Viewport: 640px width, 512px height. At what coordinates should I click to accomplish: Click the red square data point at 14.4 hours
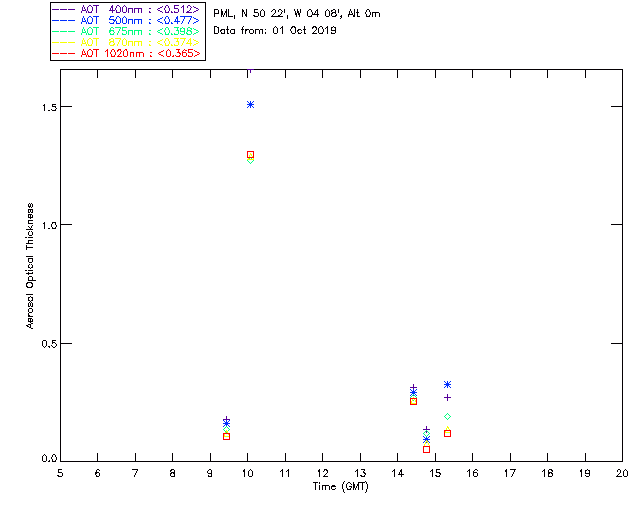coord(413,401)
